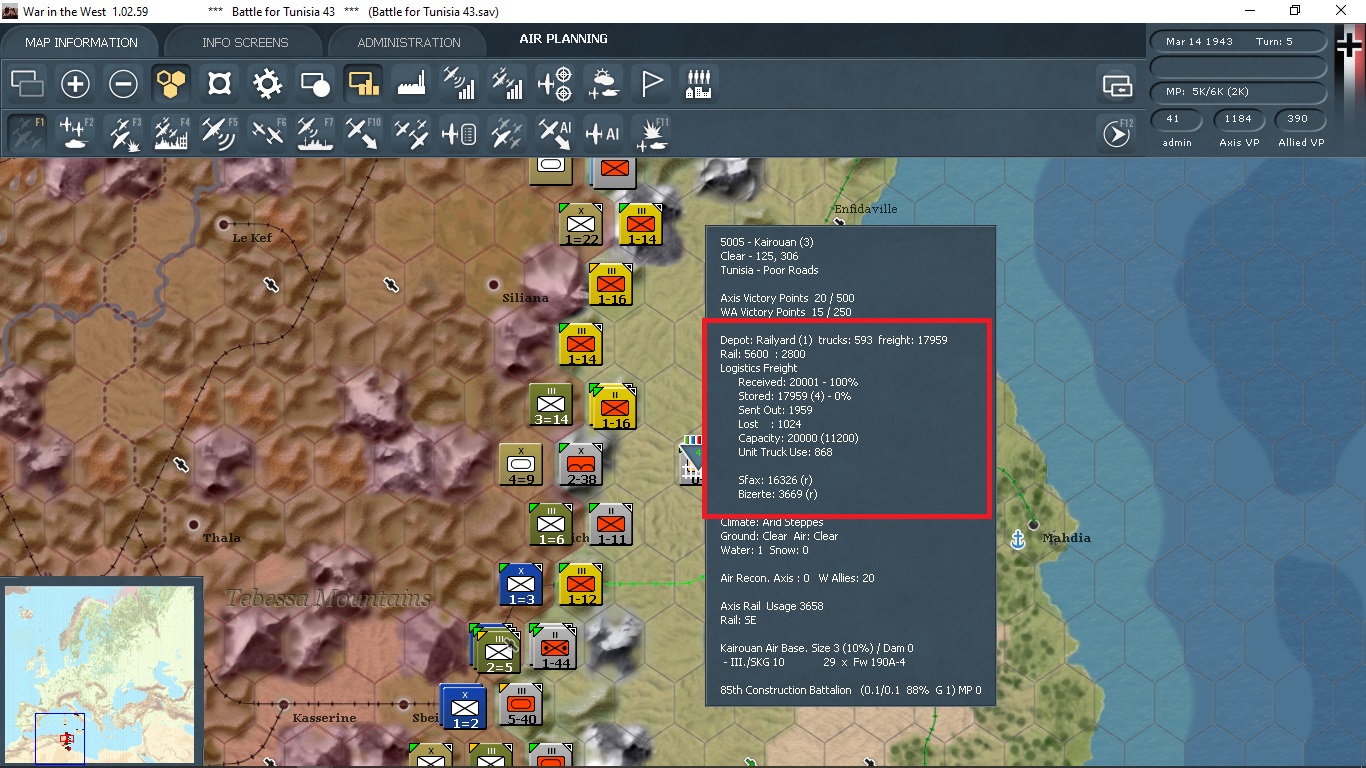Open the weather display icon

tap(603, 84)
